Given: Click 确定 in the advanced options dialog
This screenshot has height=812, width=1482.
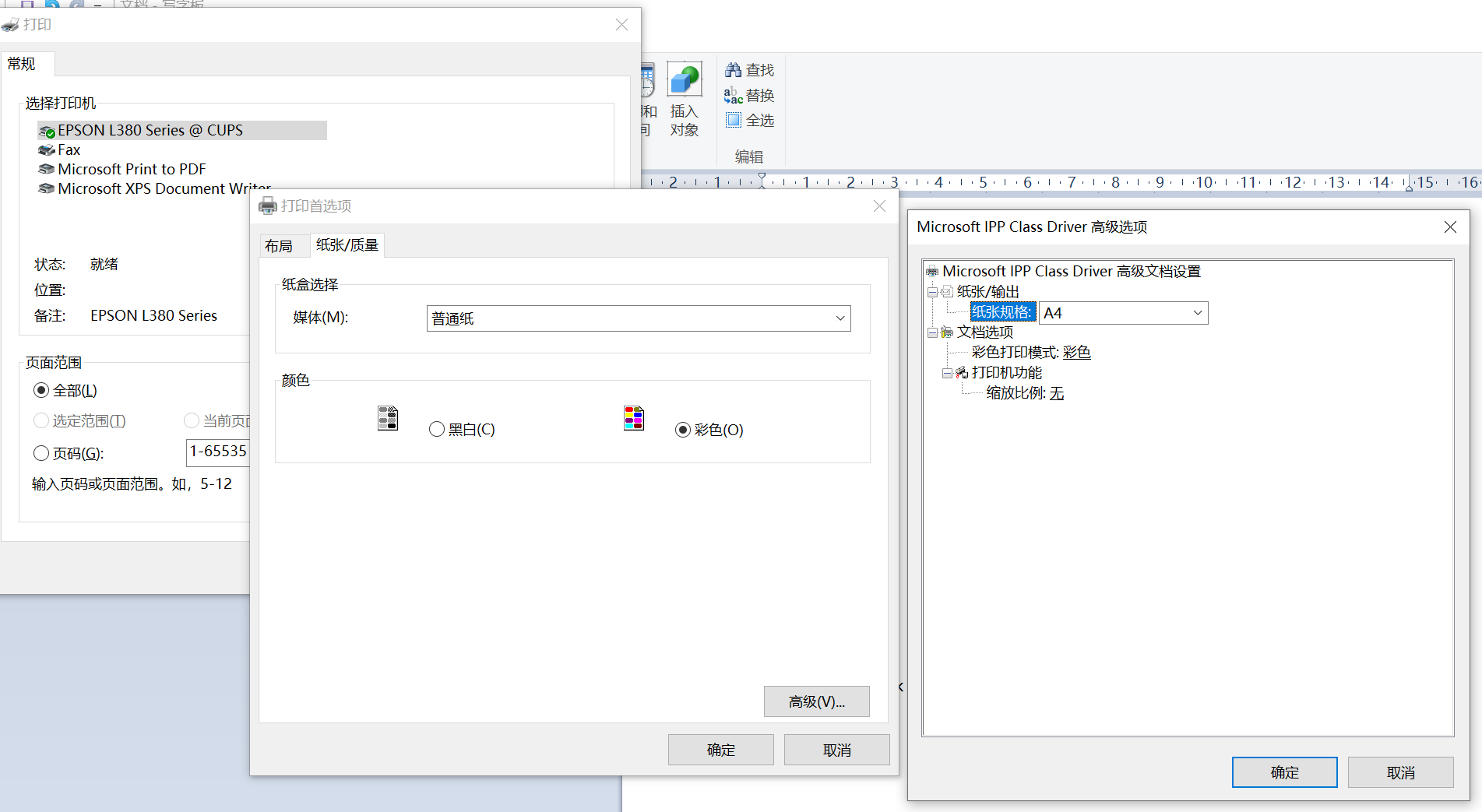Looking at the screenshot, I should (x=1283, y=772).
